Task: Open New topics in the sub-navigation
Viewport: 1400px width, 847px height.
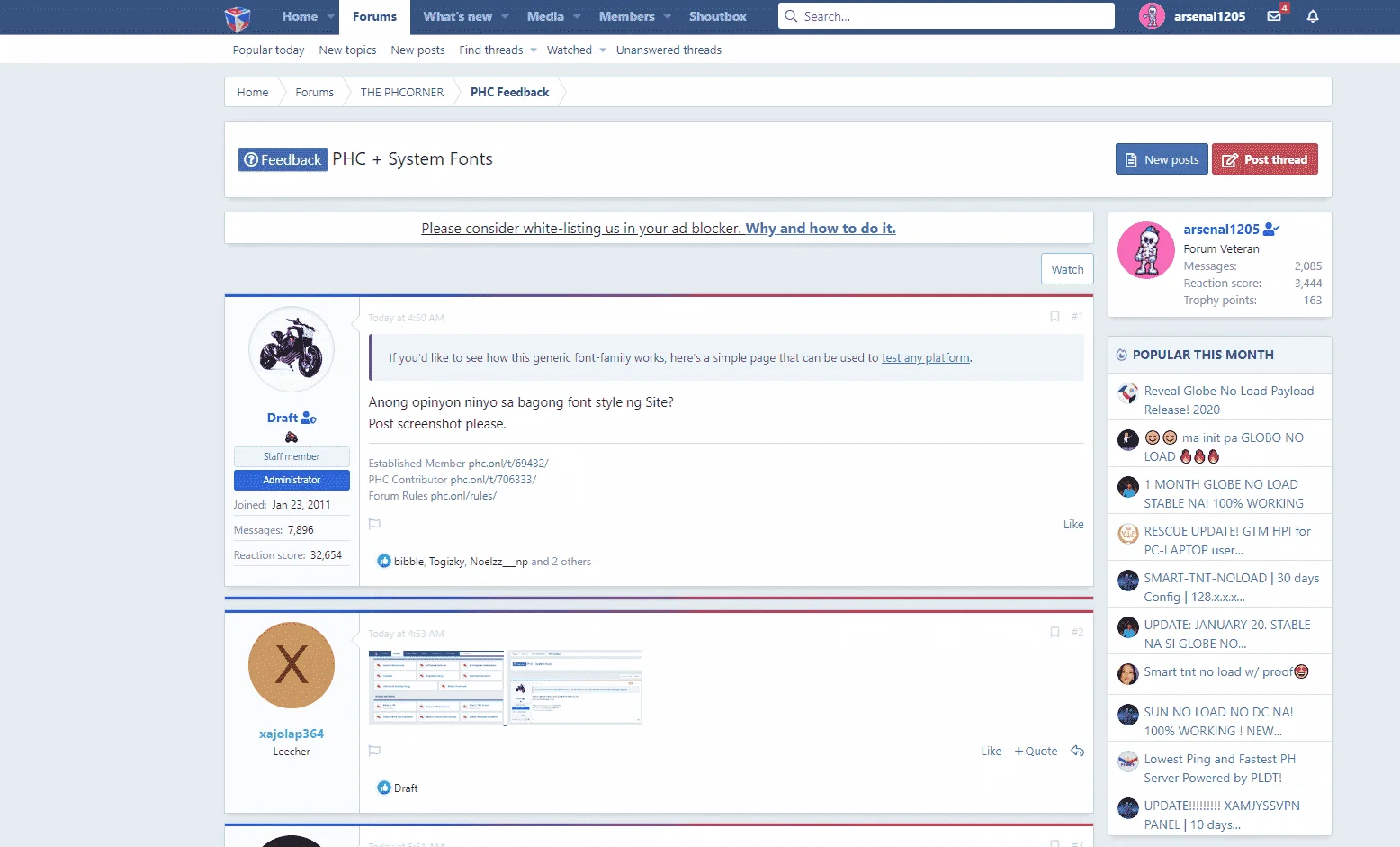Action: pos(347,50)
